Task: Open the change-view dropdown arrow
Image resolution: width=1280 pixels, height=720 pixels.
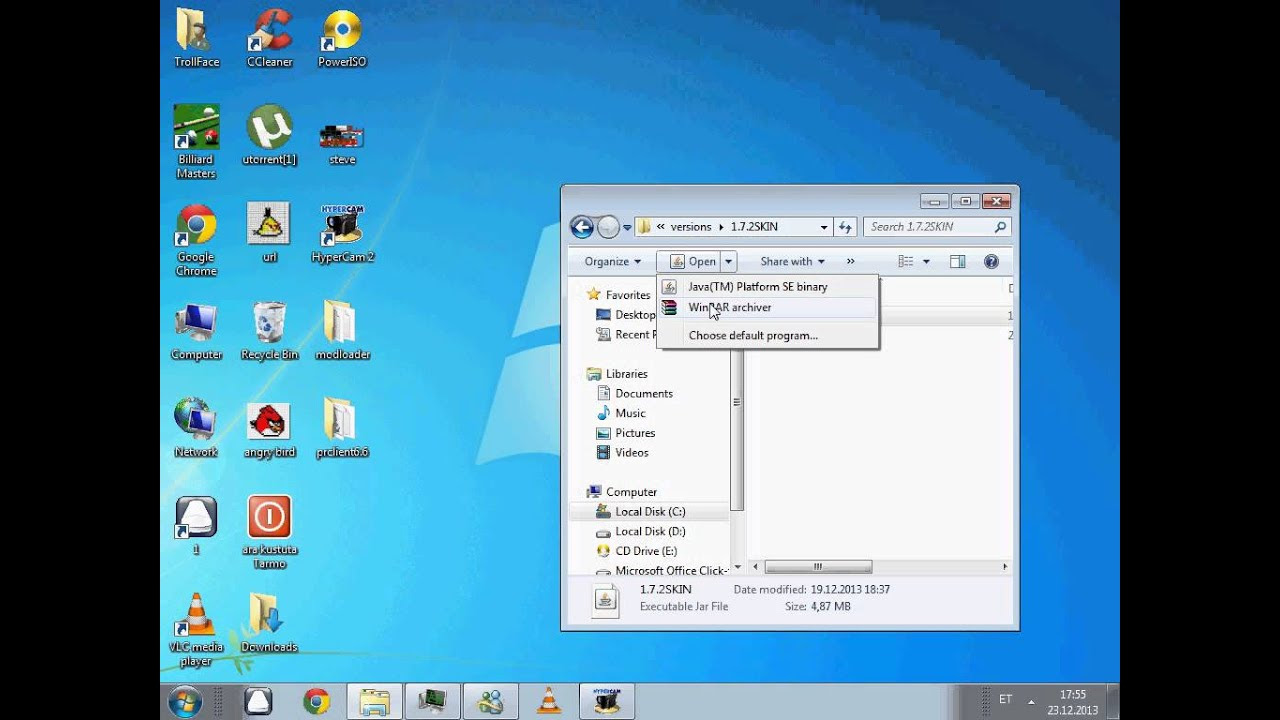Action: pyautogui.click(x=925, y=261)
